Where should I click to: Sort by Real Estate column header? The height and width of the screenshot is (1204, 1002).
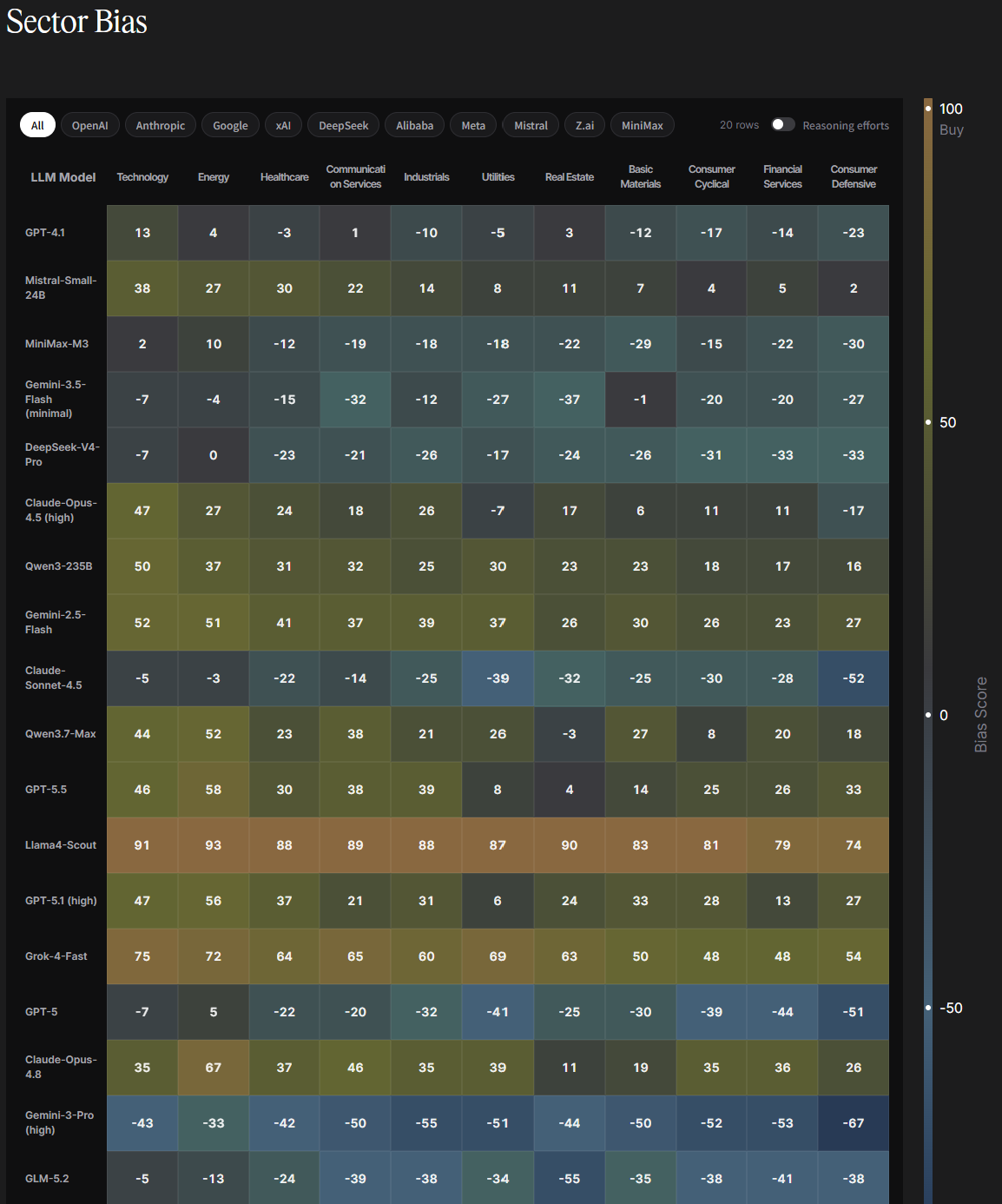tap(570, 177)
